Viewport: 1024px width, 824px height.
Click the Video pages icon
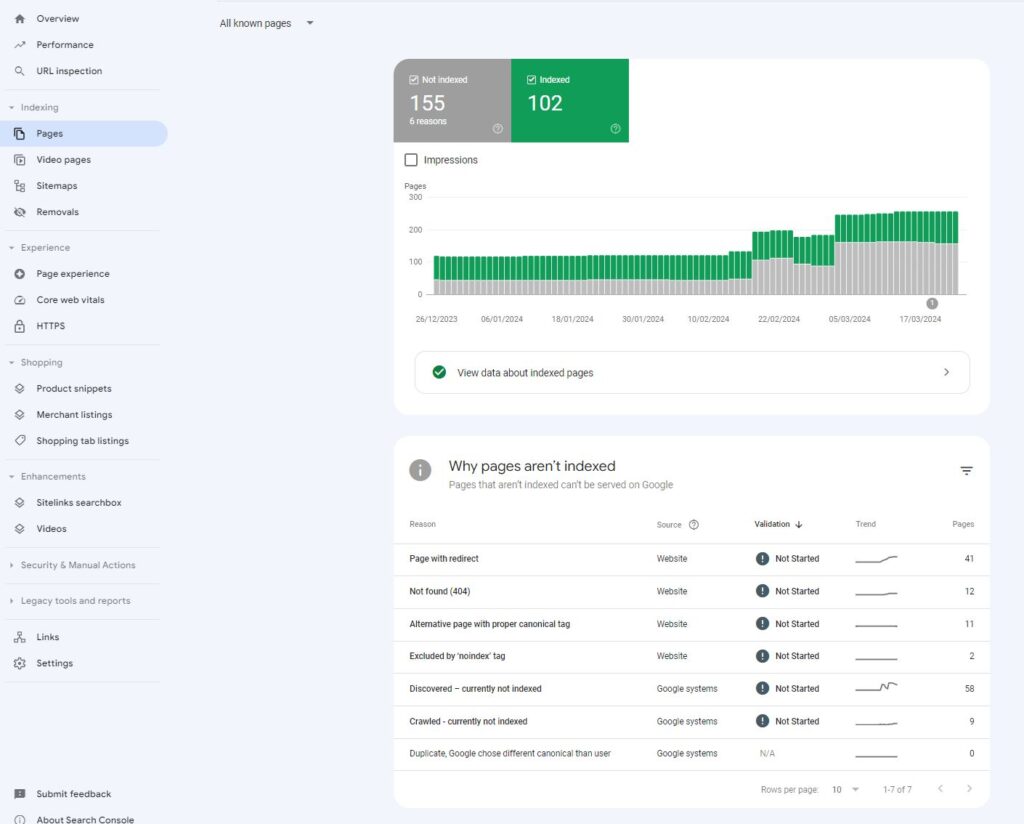pyautogui.click(x=20, y=160)
